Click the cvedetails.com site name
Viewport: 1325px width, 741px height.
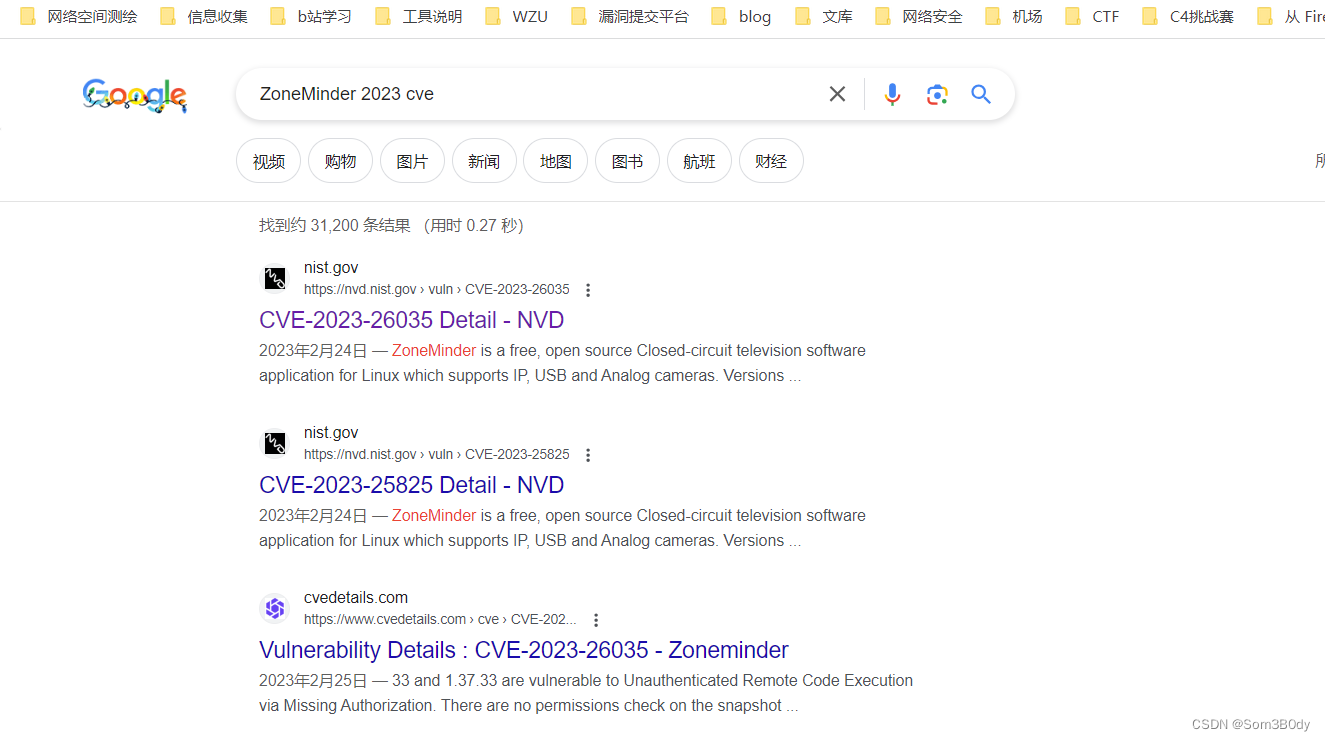click(x=356, y=598)
